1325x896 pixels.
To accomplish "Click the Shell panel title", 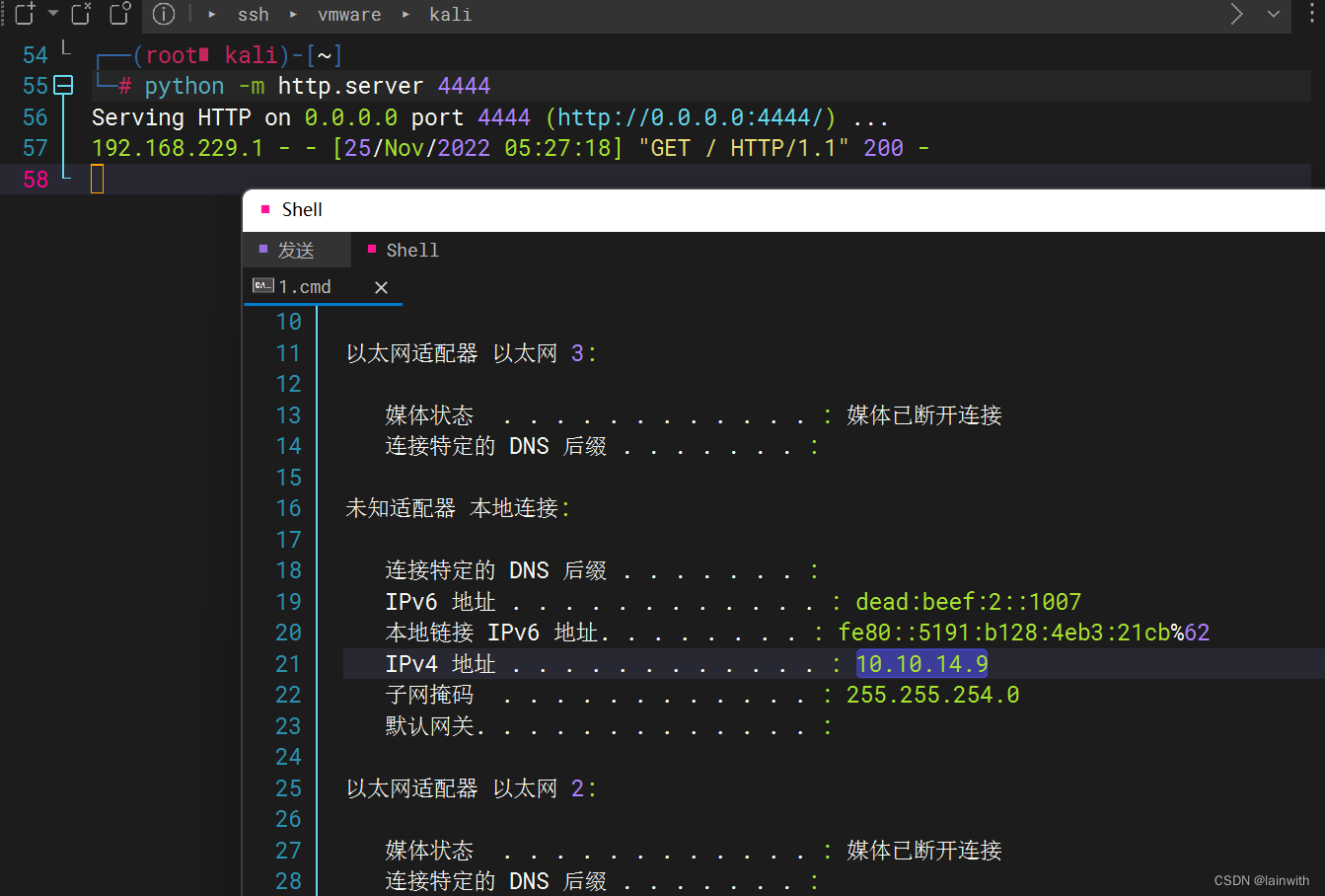I will pyautogui.click(x=302, y=209).
